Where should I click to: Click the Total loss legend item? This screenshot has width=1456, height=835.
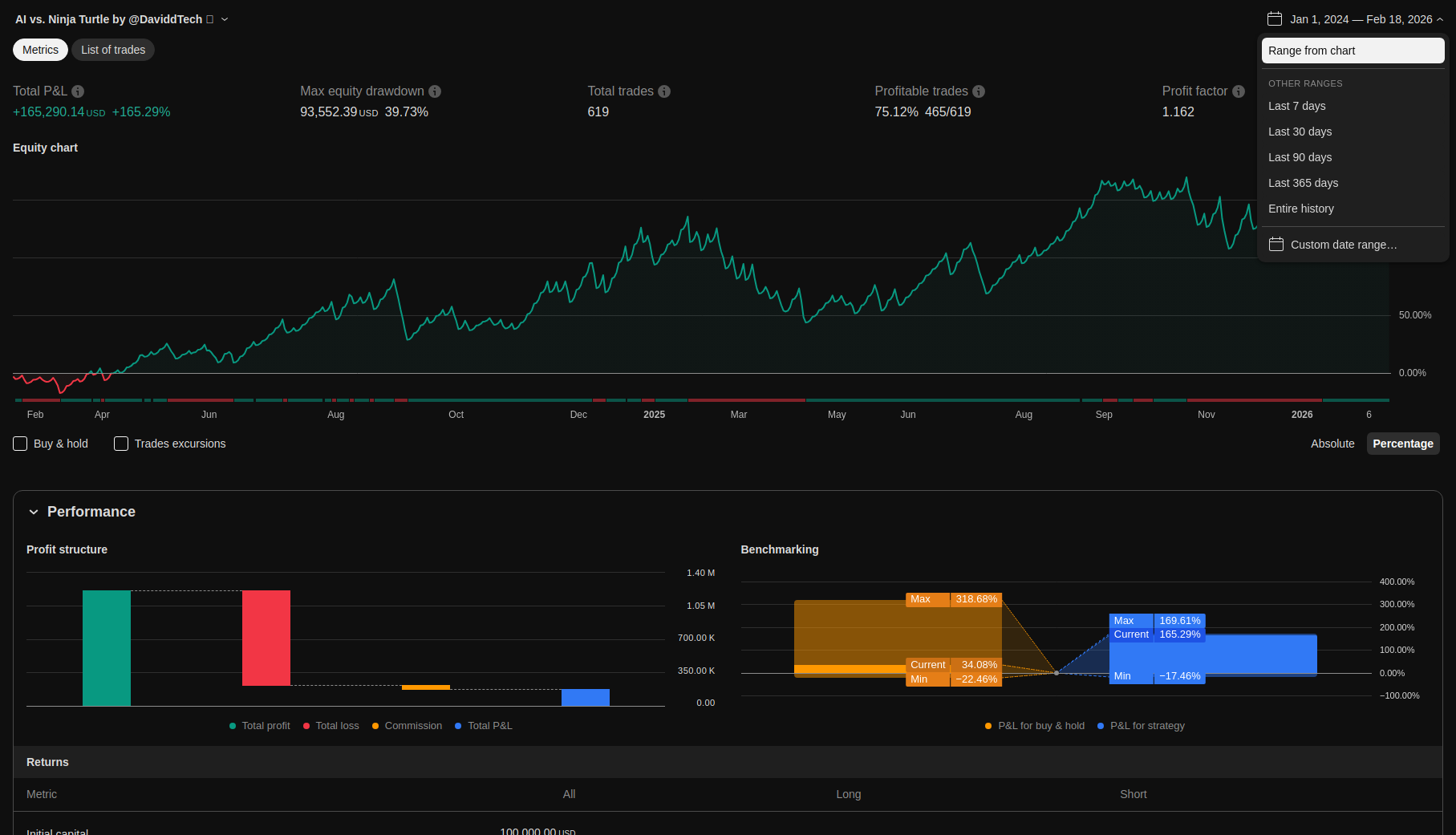(331, 726)
